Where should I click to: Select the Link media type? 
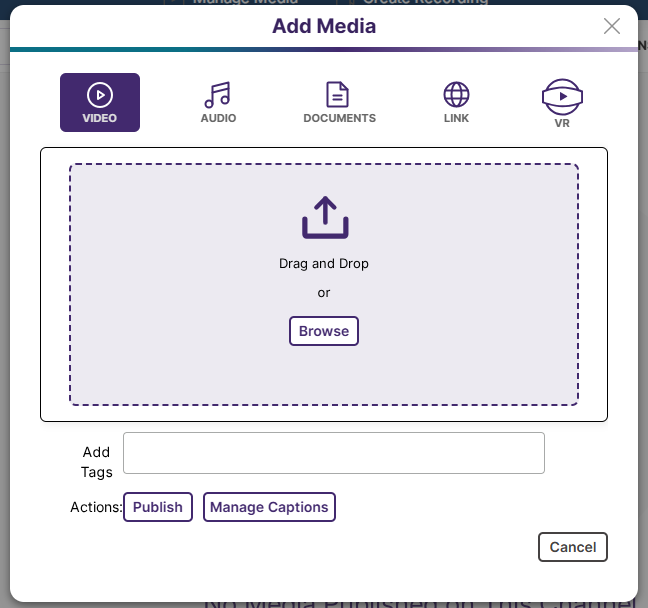[x=456, y=103]
